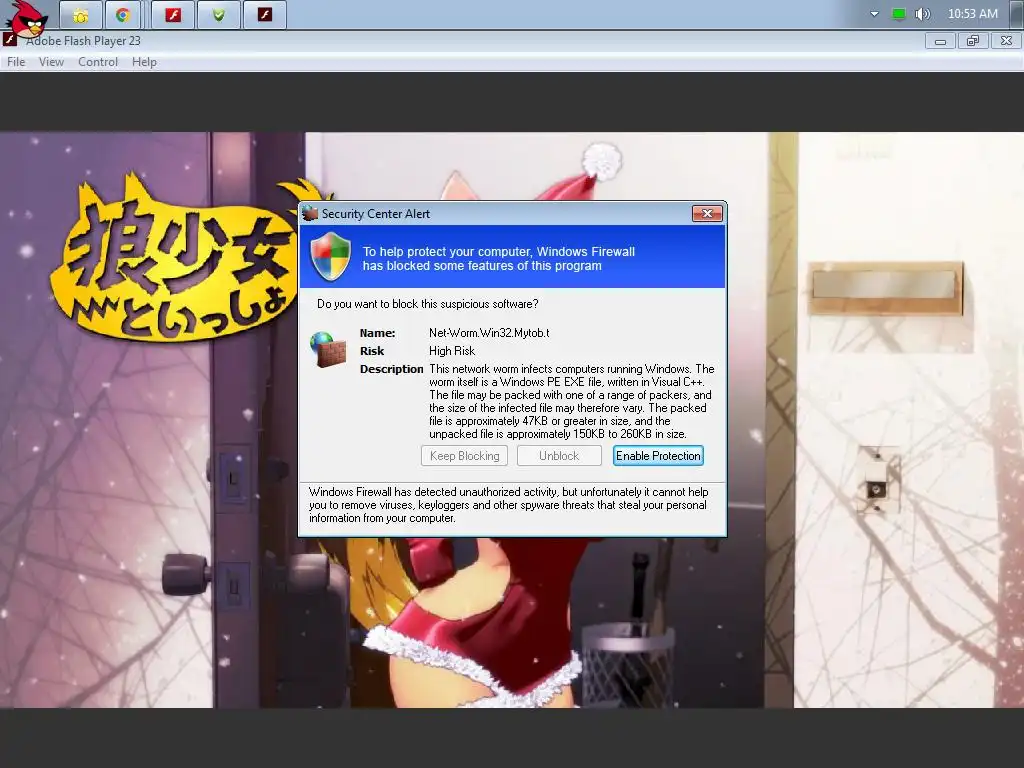Screen dimensions: 1024x768
Task: Click the Enable Protection button
Action: pyautogui.click(x=658, y=456)
